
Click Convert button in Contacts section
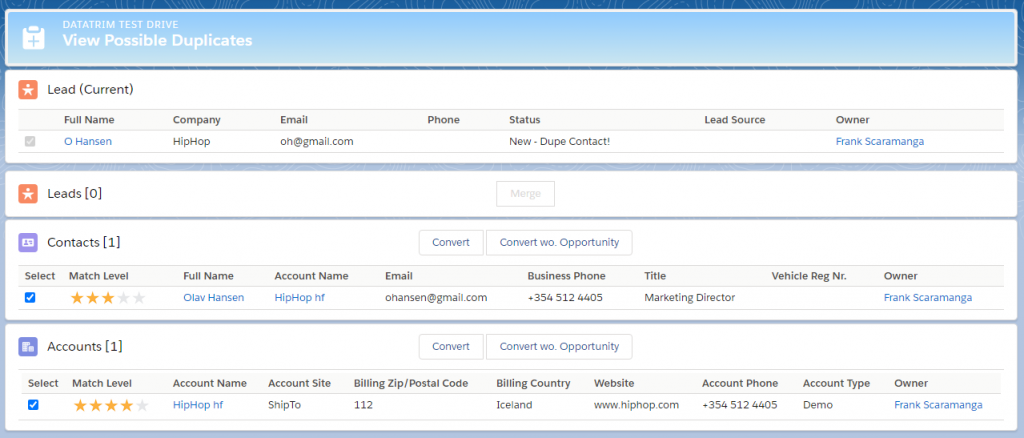pyautogui.click(x=451, y=242)
